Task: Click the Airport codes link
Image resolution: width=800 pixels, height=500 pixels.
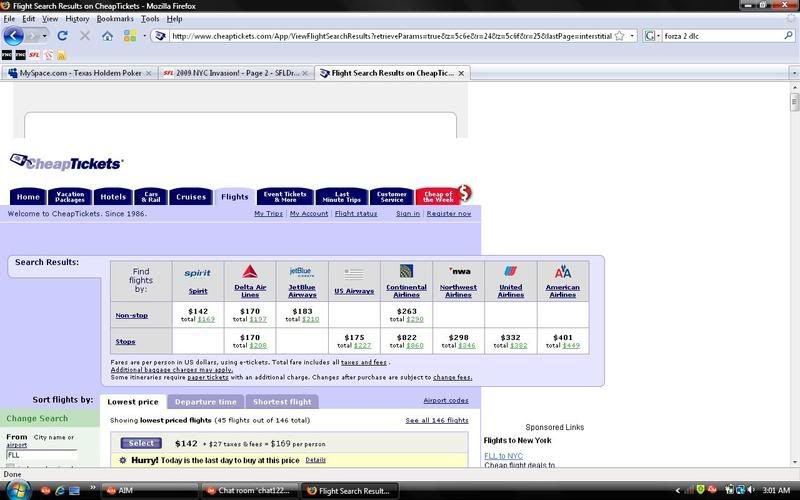Action: [x=445, y=401]
